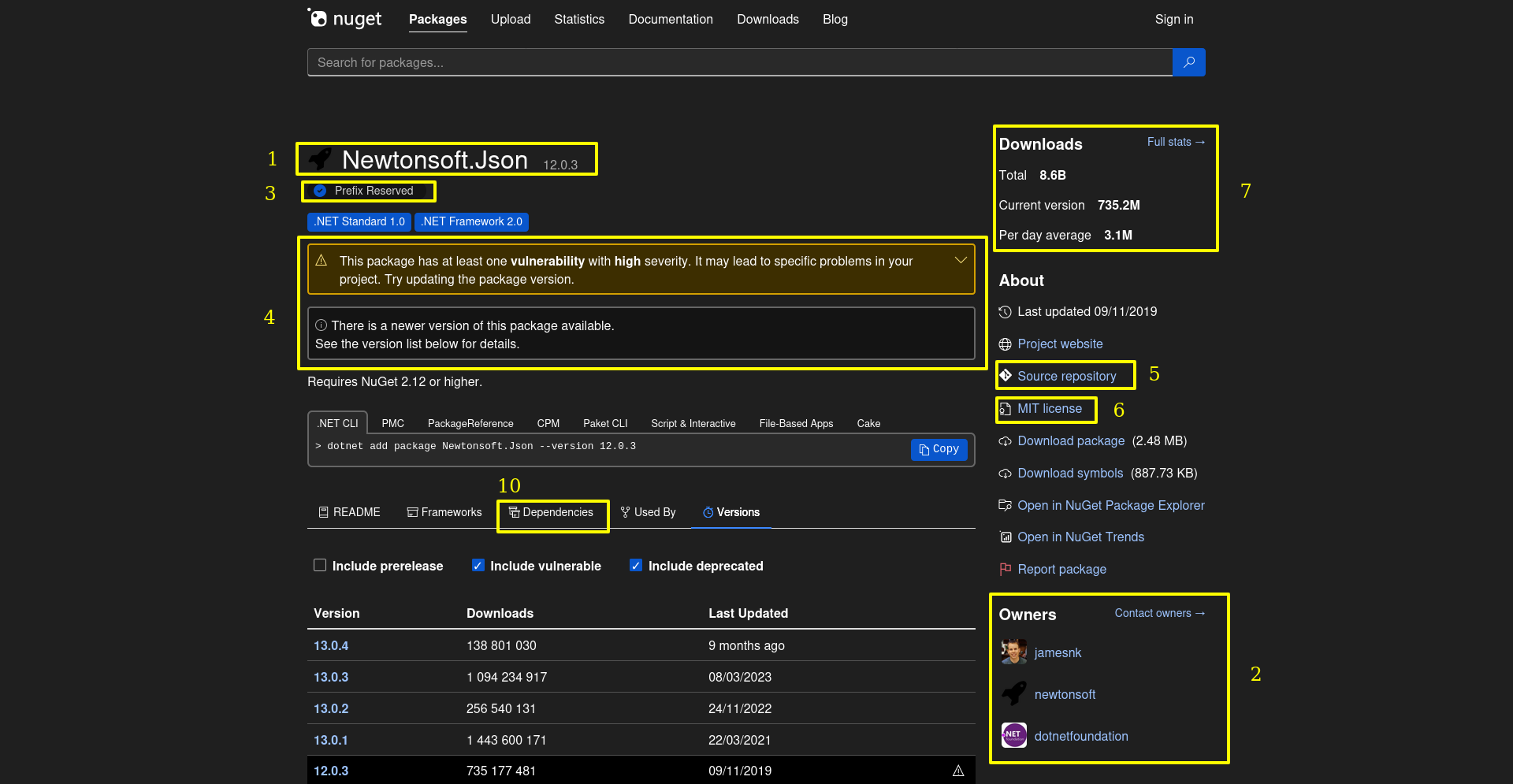Open Downloads in top navigation
Screen dimensions: 1513x784
coord(768,19)
